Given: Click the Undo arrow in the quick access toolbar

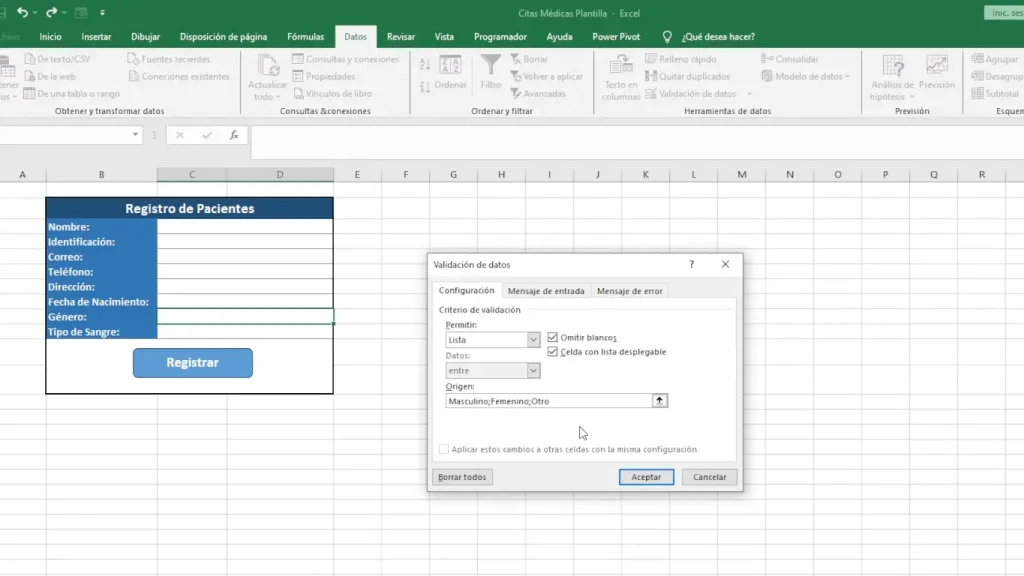Looking at the screenshot, I should click(22, 12).
